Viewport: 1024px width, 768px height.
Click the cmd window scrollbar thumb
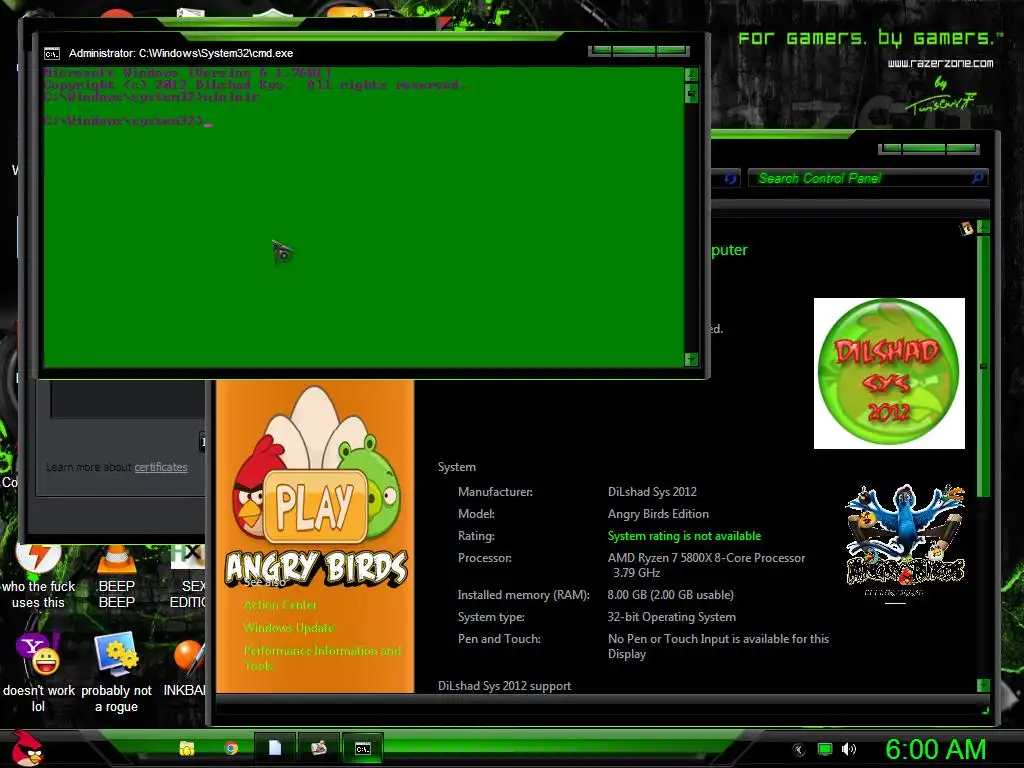pyautogui.click(x=691, y=94)
